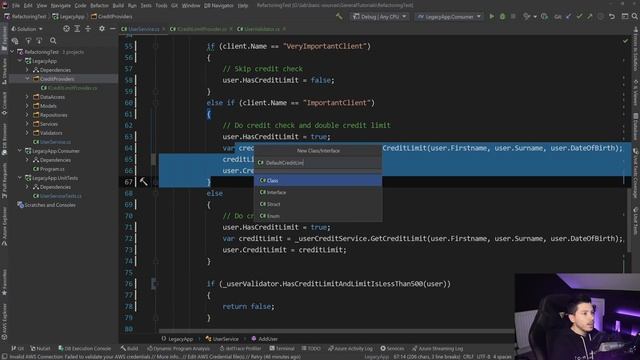Image resolution: width=640 pixels, height=360 pixels.
Task: Collapse the LegacyApp project node
Action: (20, 61)
